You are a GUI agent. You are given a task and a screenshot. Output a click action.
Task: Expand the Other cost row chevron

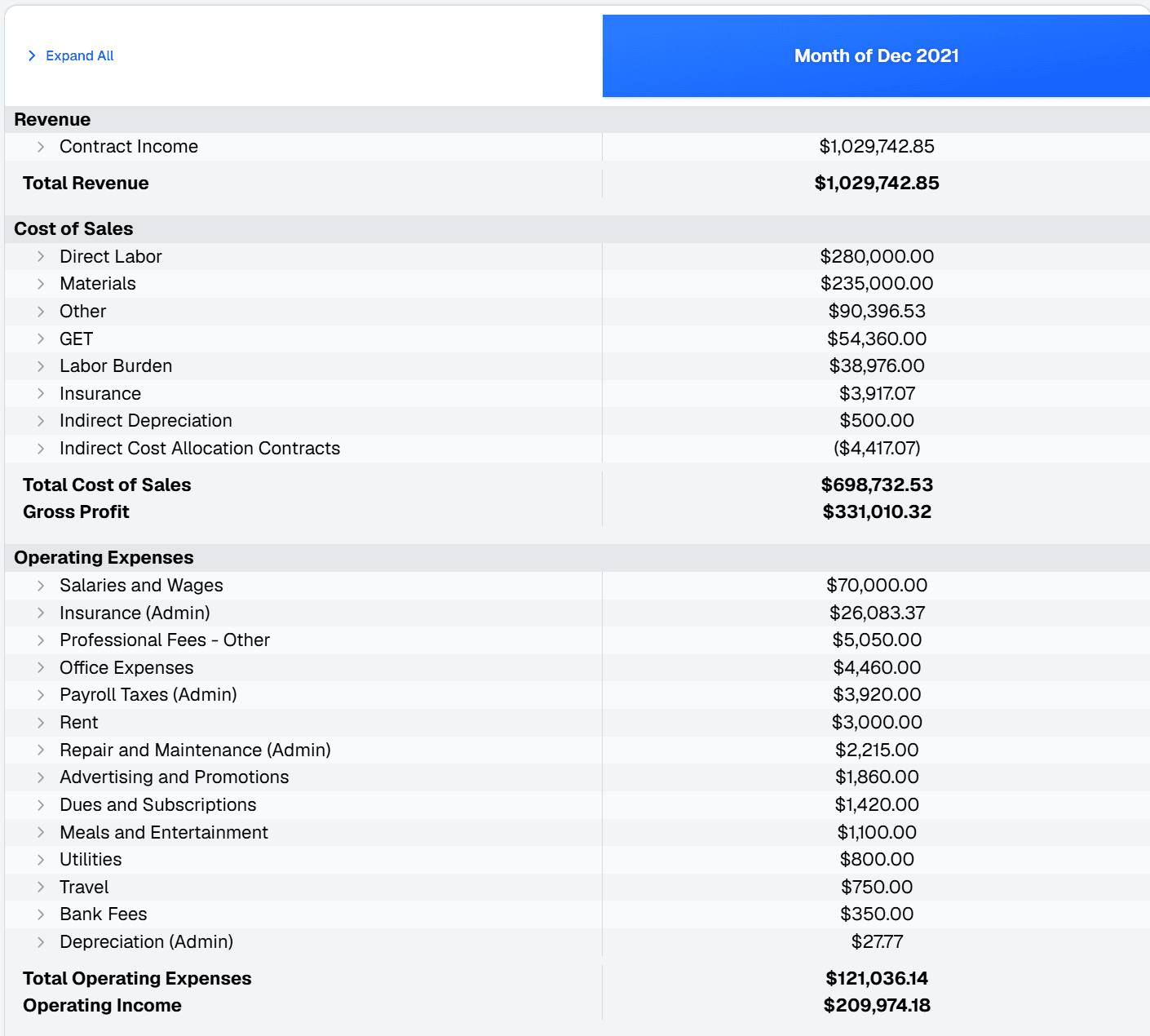click(41, 312)
